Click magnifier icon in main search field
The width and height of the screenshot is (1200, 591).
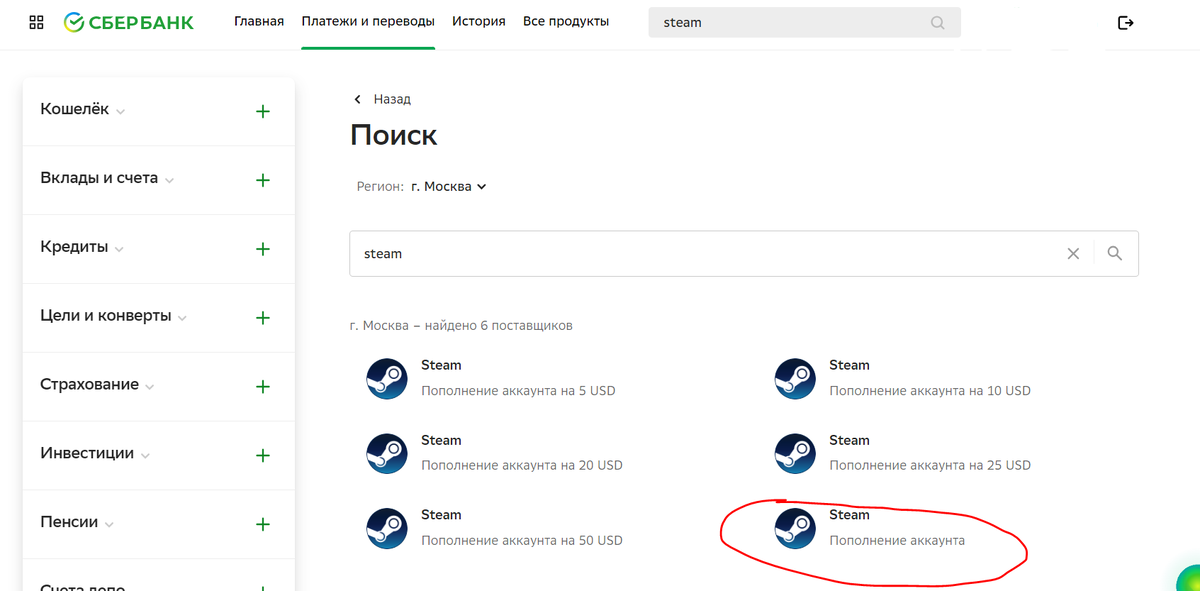tap(1115, 254)
